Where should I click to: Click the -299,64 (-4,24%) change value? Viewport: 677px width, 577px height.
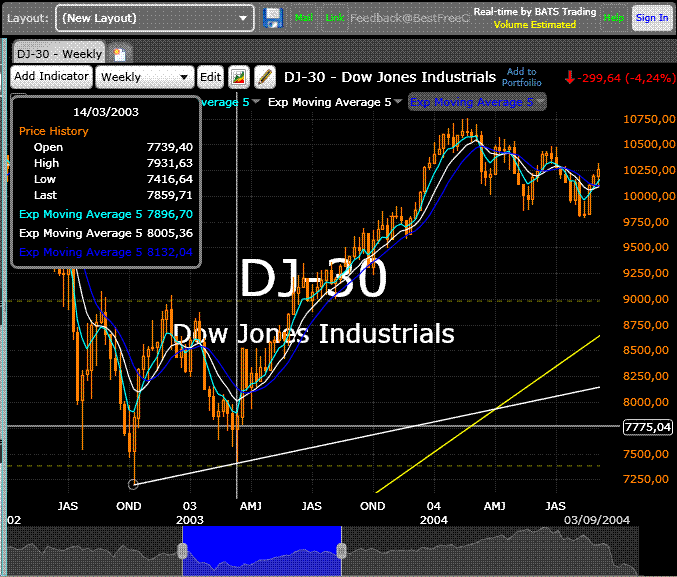(x=626, y=78)
